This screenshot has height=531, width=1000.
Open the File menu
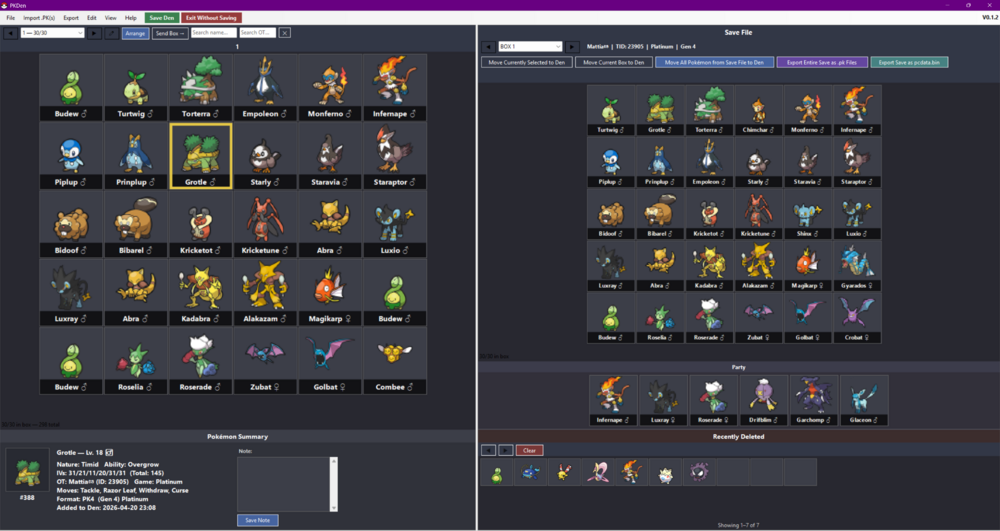11,18
